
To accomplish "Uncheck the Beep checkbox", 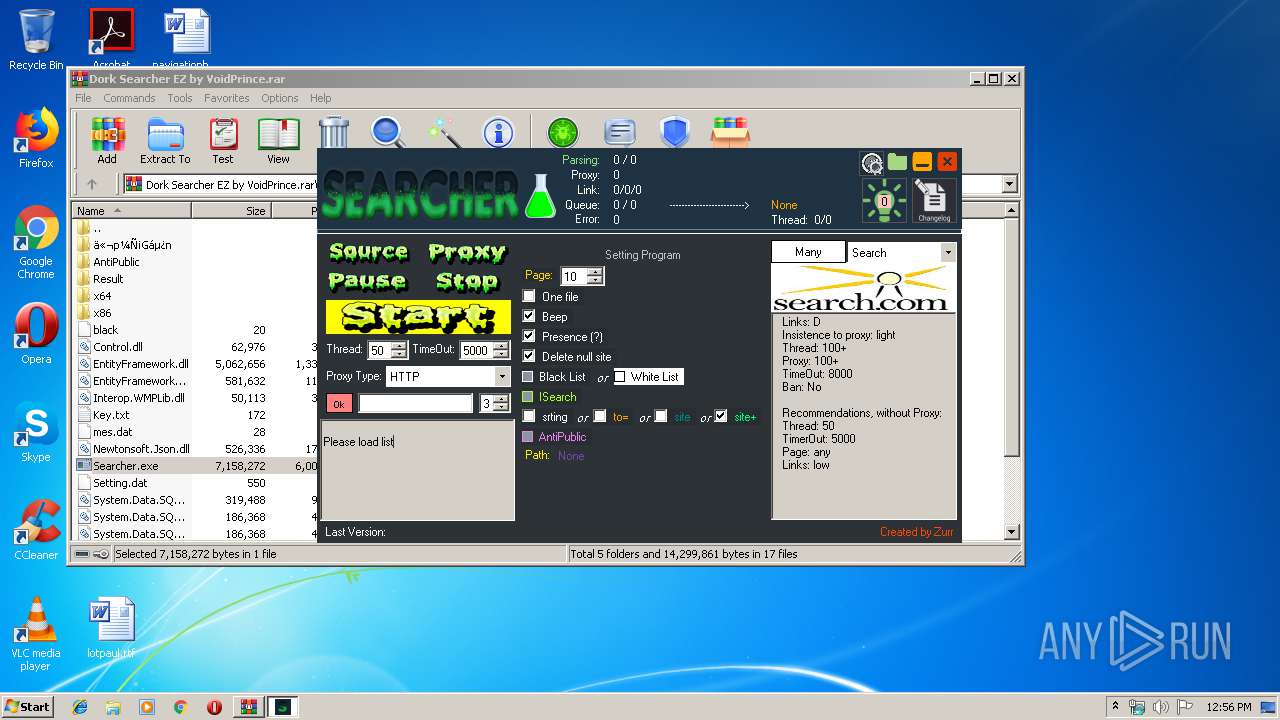I will pos(530,316).
